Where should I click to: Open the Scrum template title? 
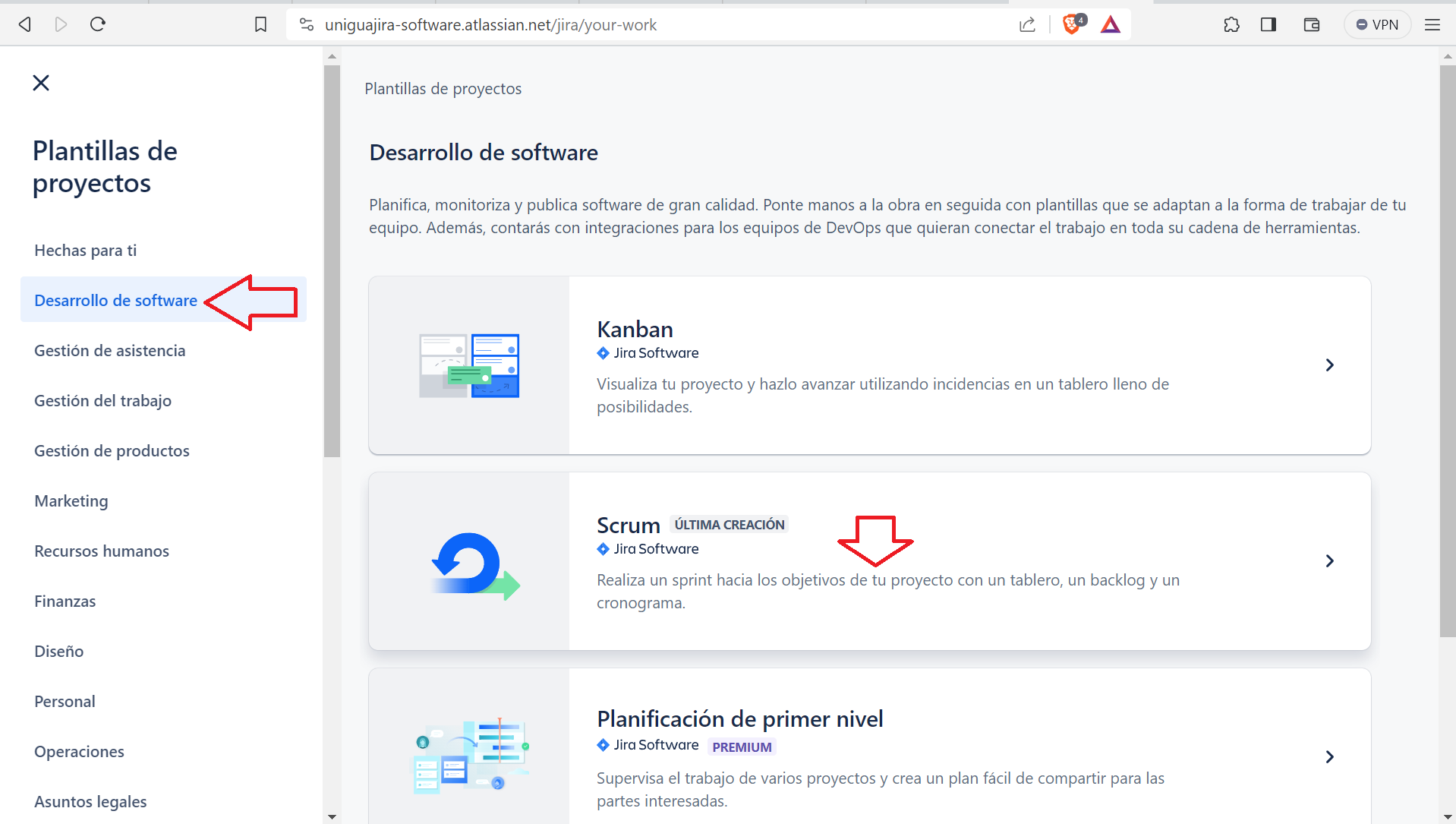pyautogui.click(x=629, y=526)
